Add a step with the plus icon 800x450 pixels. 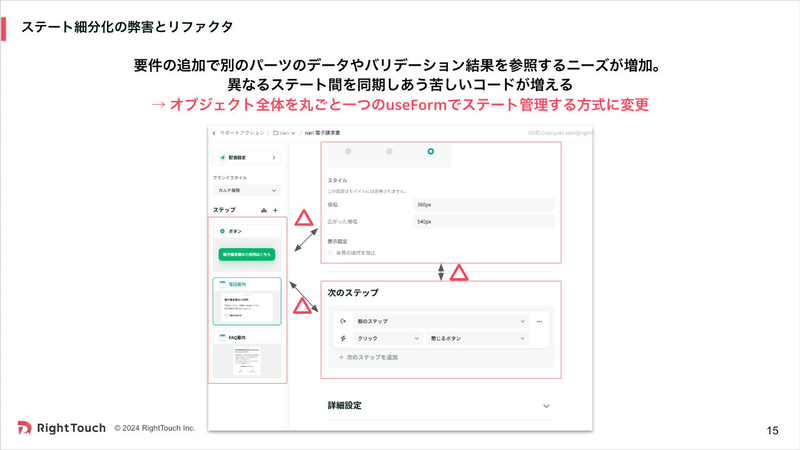(x=276, y=210)
